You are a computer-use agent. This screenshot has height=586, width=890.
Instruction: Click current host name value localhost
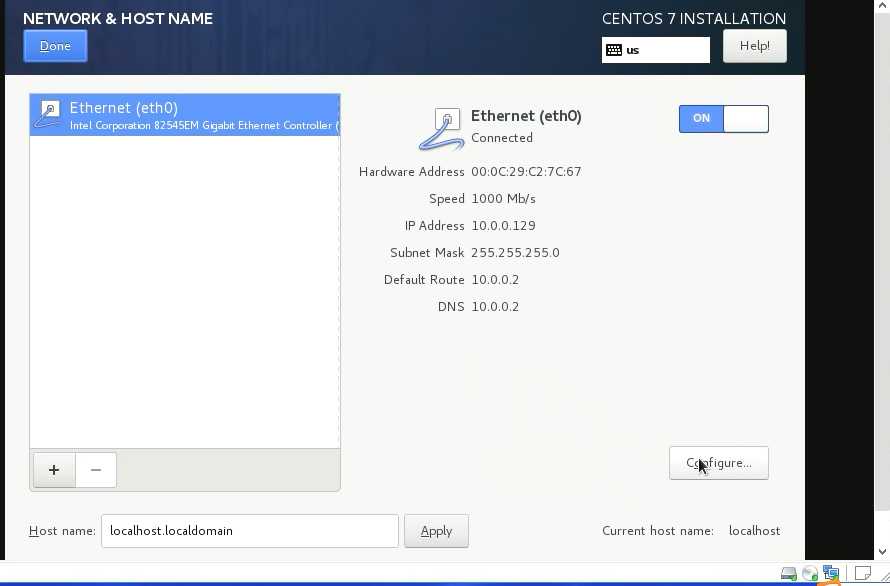754,531
